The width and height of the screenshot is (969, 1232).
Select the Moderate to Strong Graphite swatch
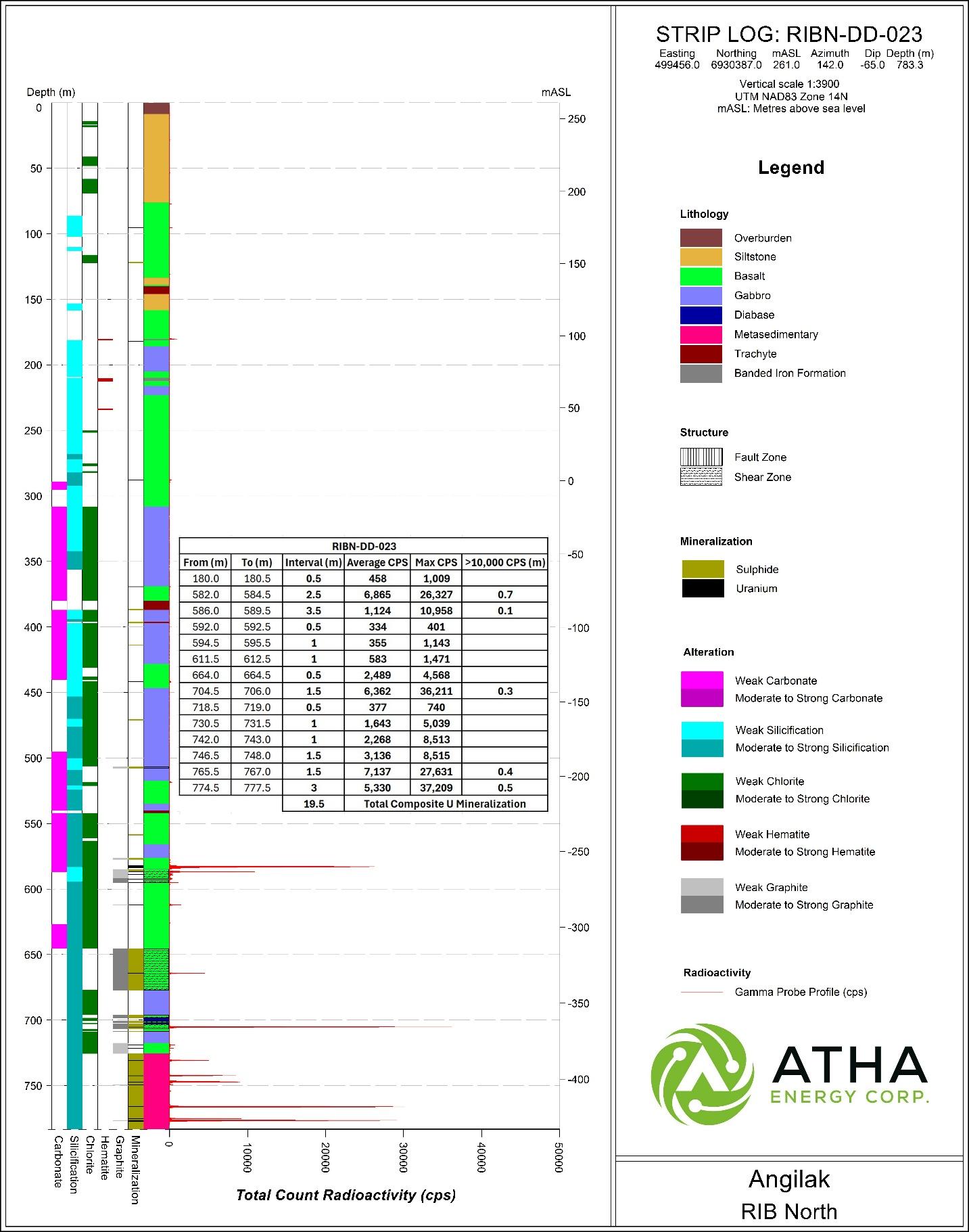click(x=702, y=905)
